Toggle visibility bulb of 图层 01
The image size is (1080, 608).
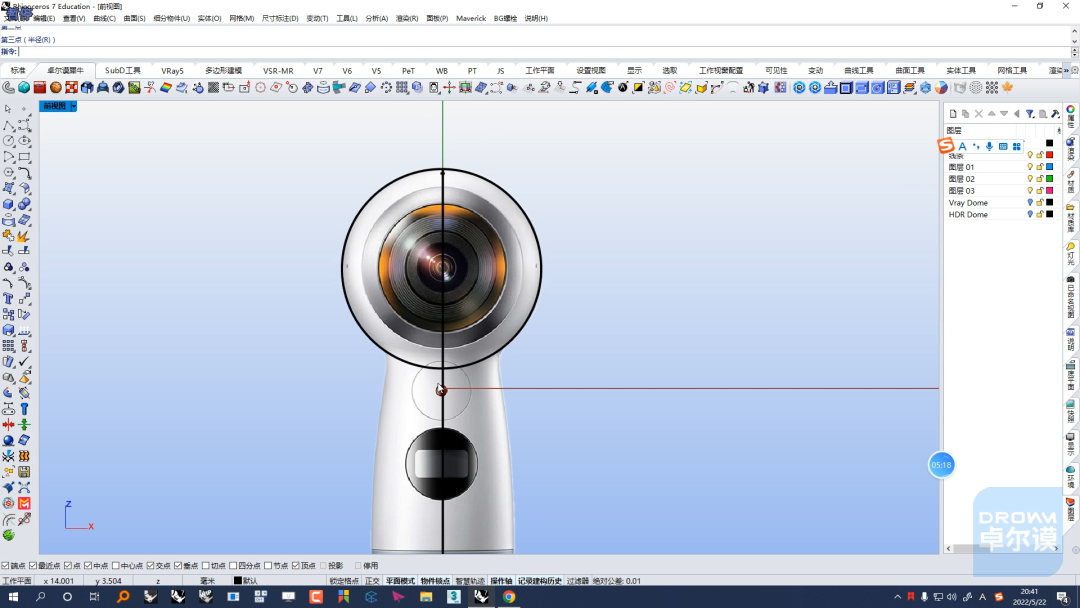(1030, 167)
